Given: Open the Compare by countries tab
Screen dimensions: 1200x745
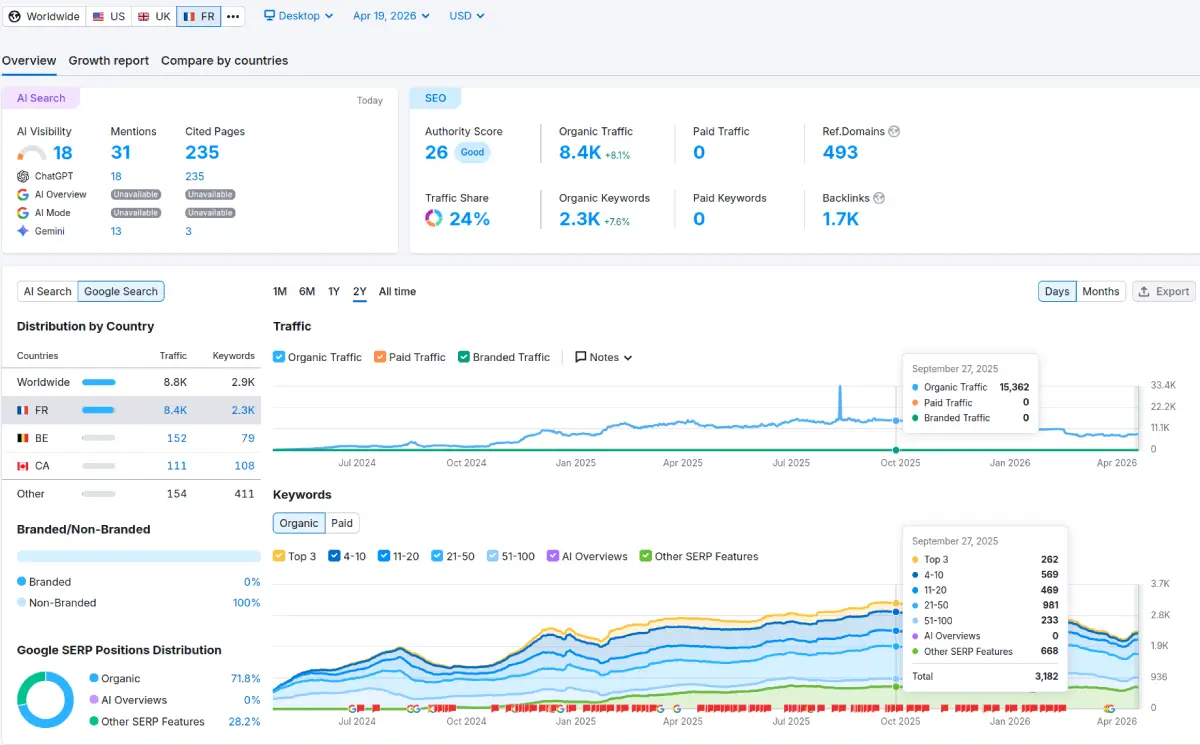Looking at the screenshot, I should (x=224, y=61).
